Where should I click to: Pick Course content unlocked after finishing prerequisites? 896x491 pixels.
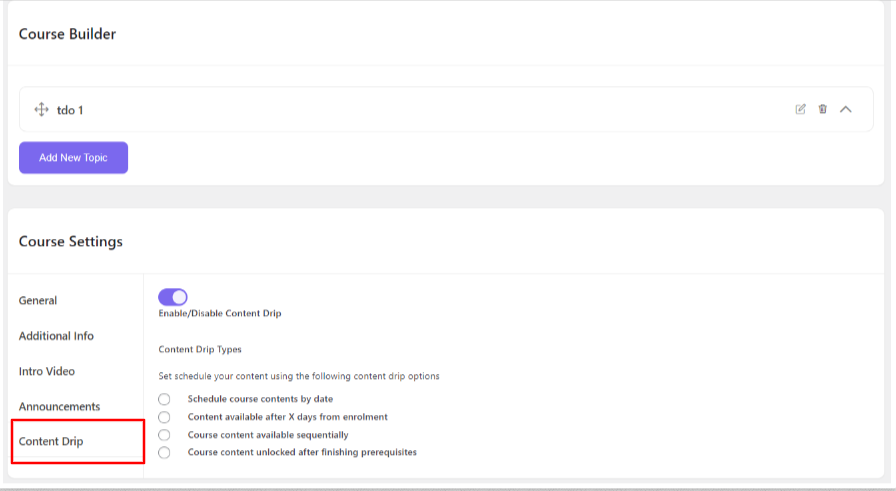[x=164, y=453]
